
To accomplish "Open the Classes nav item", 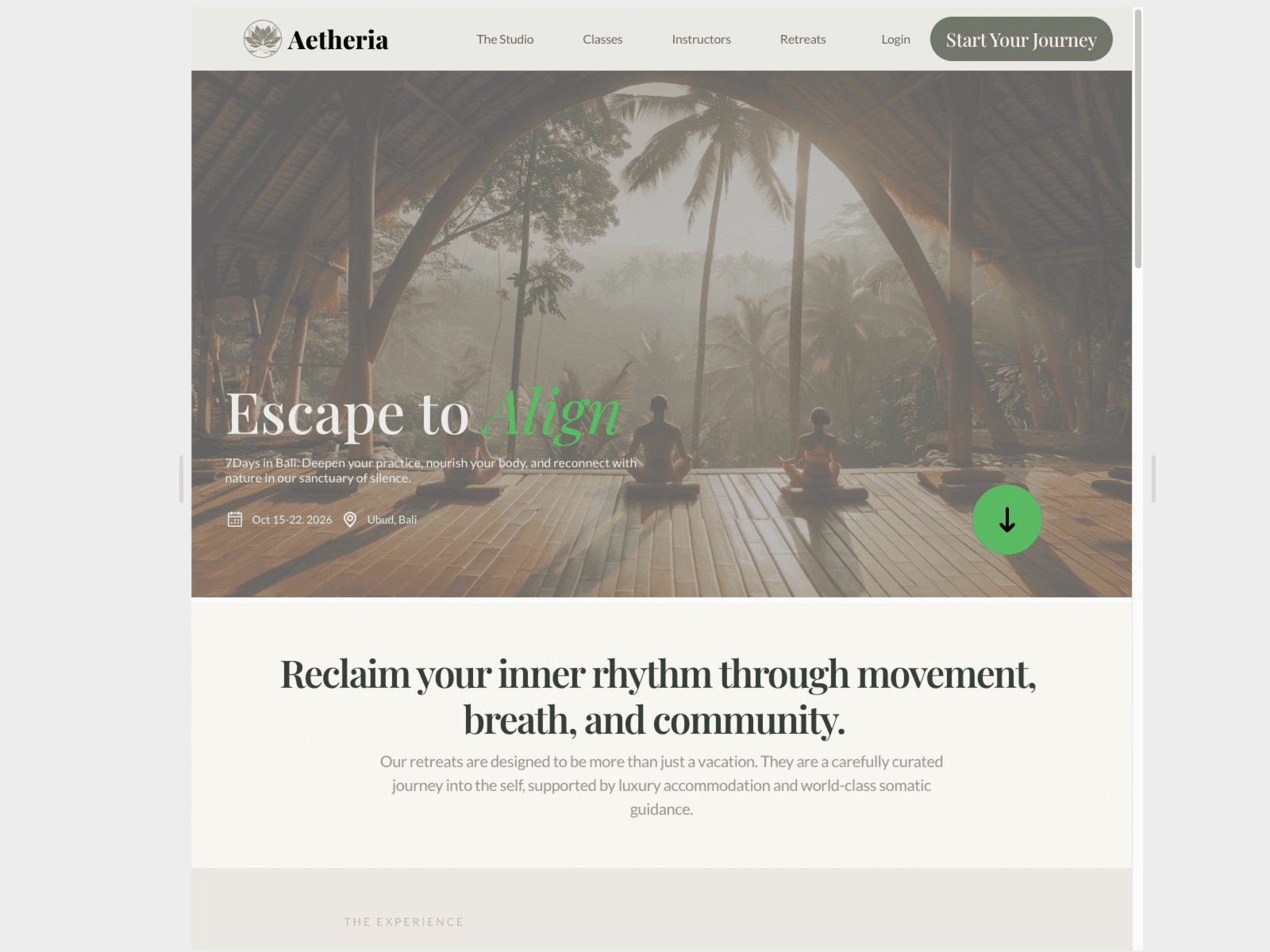I will (x=602, y=40).
